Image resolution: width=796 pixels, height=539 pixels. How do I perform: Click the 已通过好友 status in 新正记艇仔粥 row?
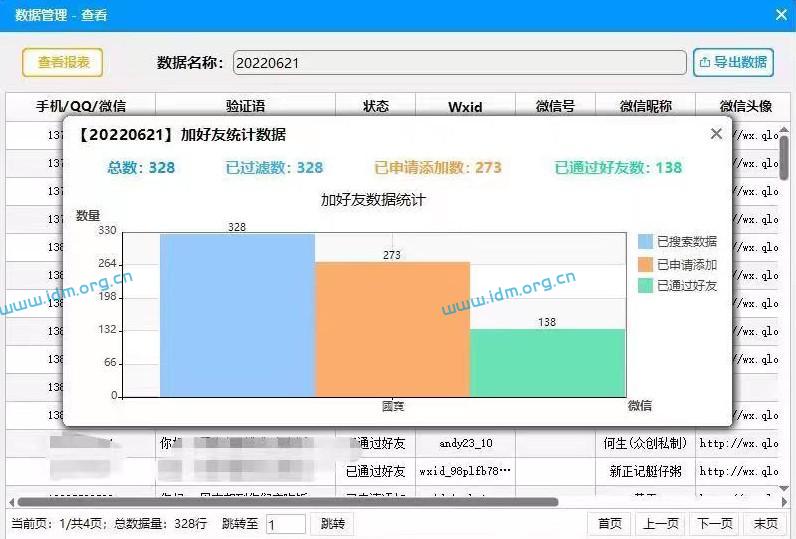pyautogui.click(x=376, y=471)
